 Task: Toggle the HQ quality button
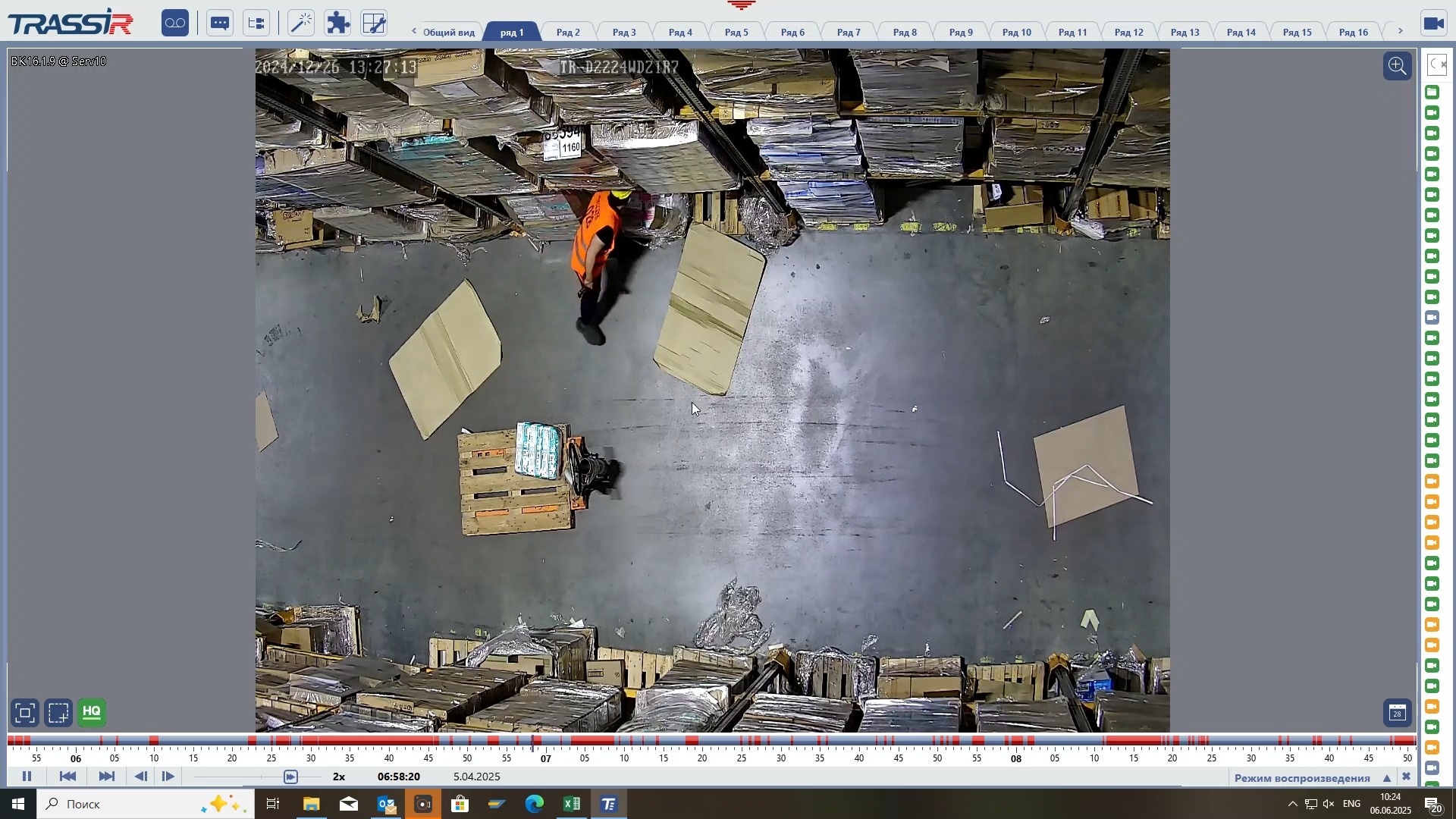tap(92, 713)
